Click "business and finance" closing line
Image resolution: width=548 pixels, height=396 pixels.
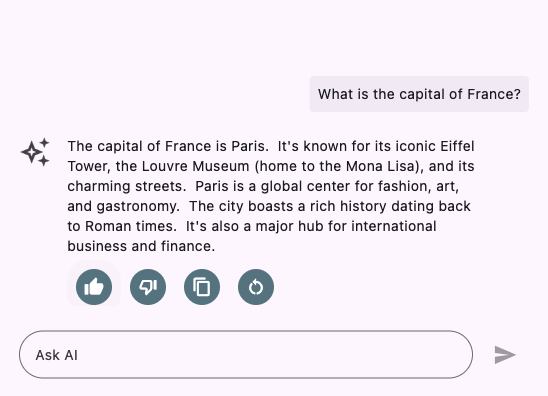[x=139, y=246]
